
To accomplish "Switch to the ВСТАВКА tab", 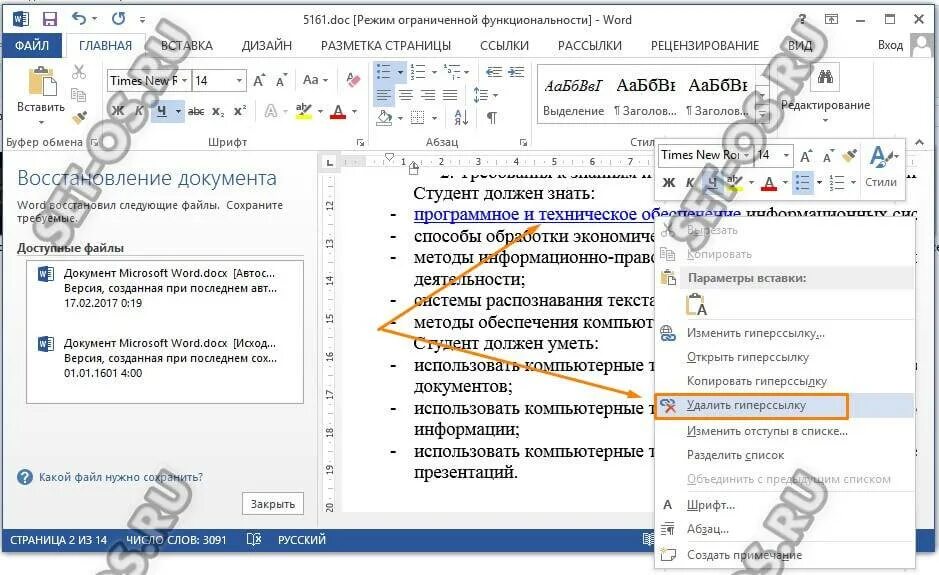I will pyautogui.click(x=187, y=46).
